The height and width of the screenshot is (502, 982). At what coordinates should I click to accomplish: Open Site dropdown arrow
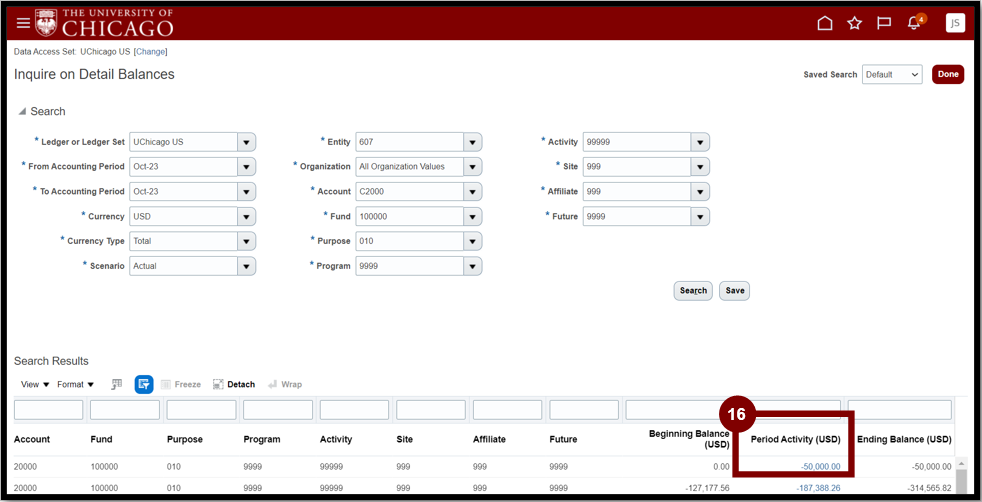click(x=700, y=167)
